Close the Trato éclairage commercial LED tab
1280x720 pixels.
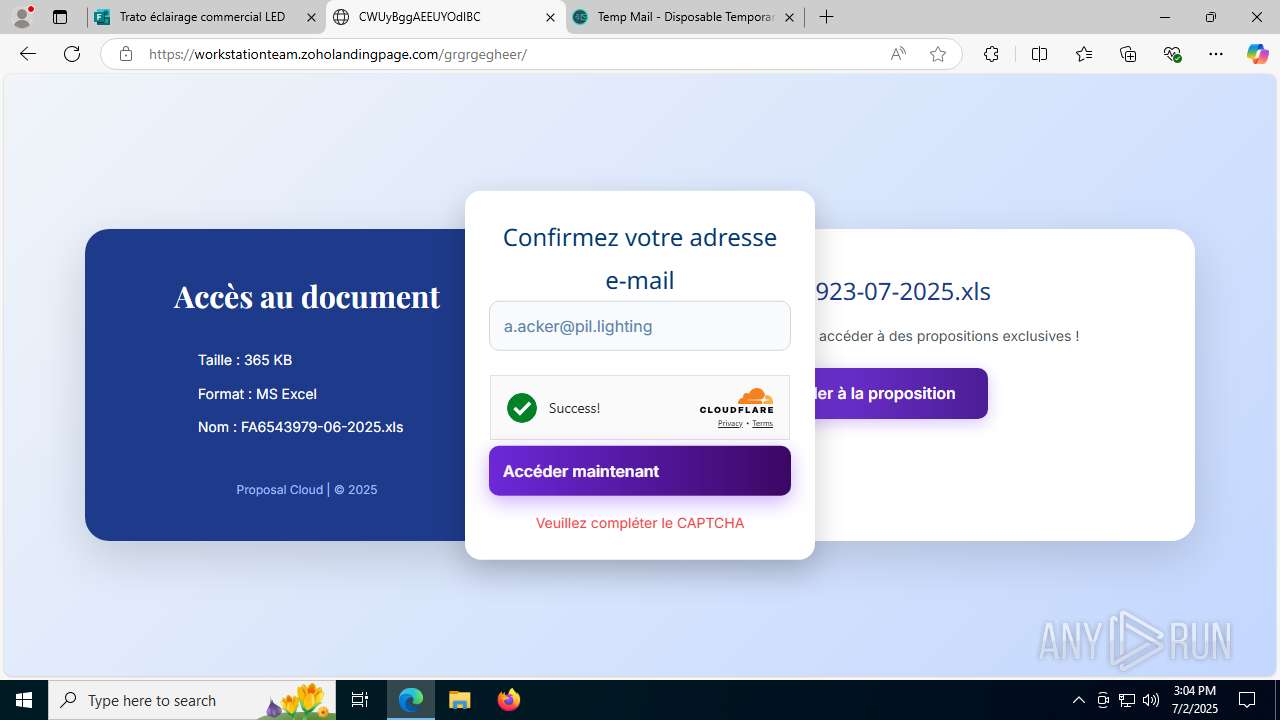tap(311, 17)
